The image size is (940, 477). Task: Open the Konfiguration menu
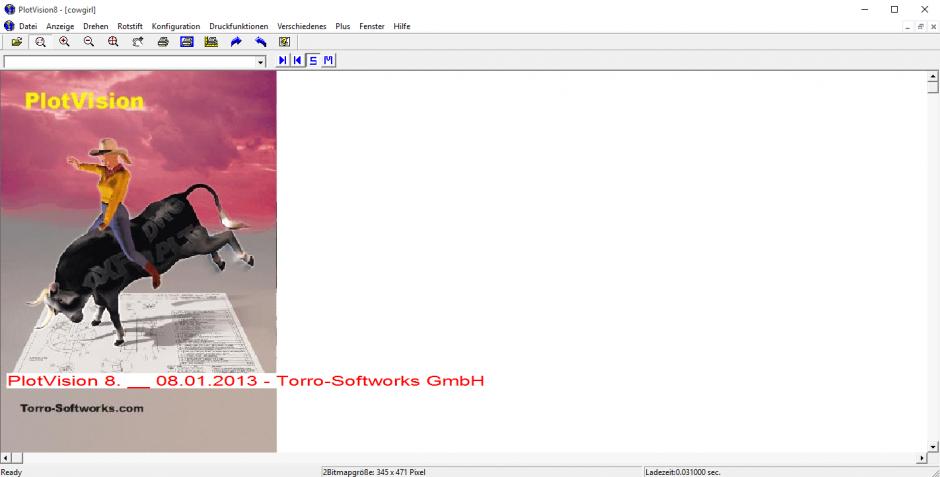(176, 26)
